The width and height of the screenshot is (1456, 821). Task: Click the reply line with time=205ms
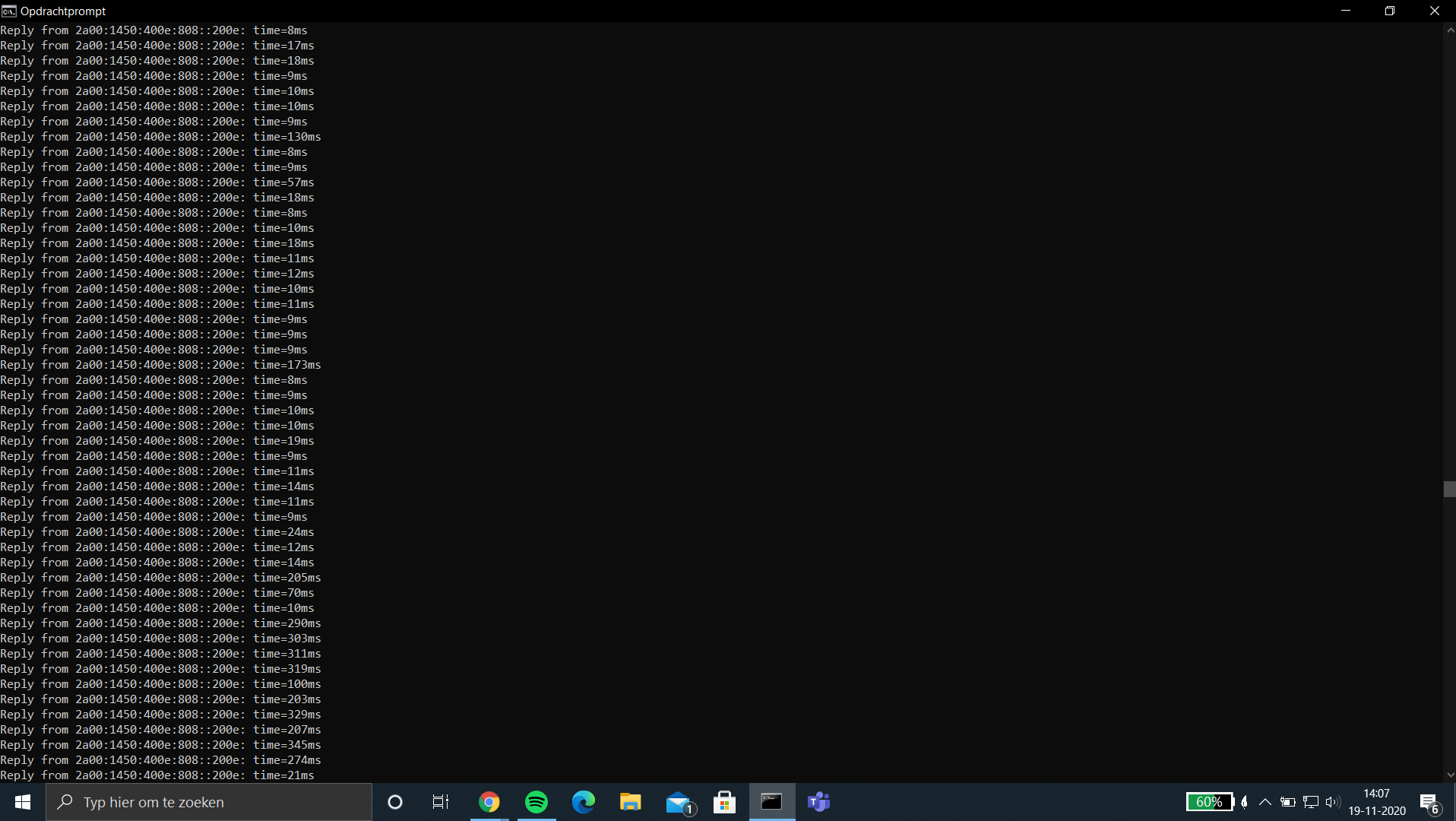point(160,578)
